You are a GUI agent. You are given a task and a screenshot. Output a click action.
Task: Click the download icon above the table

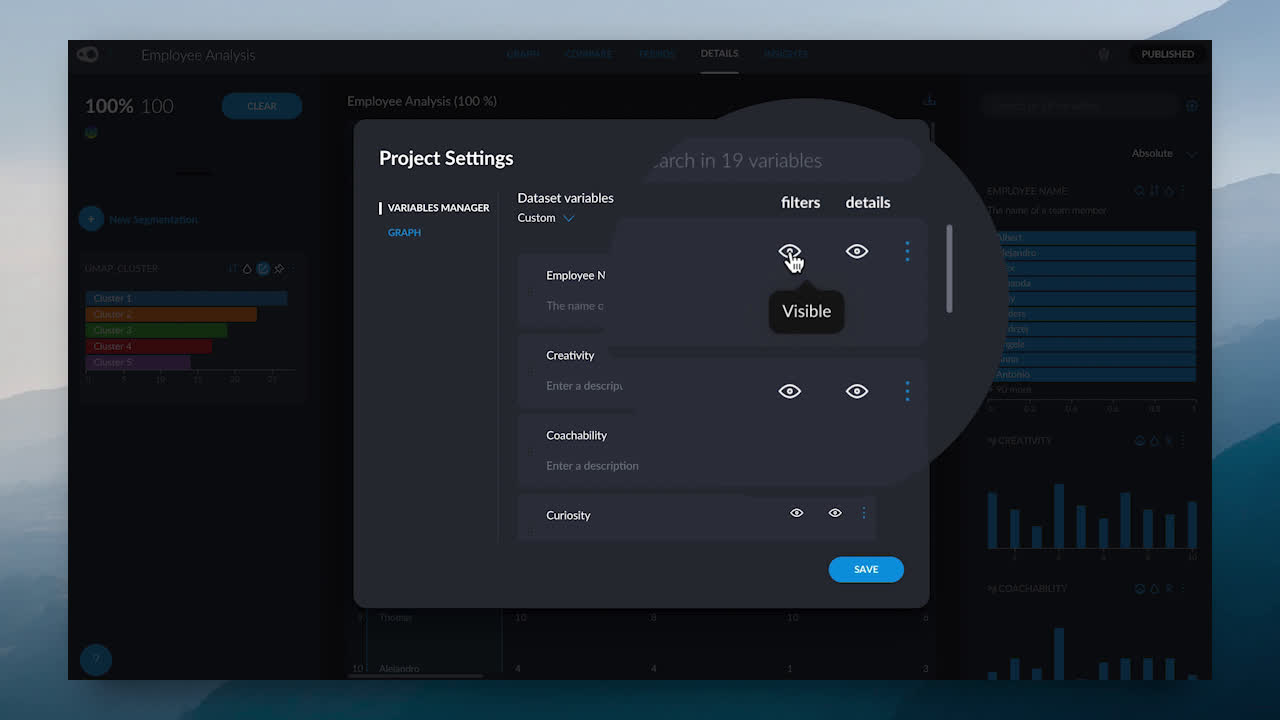pos(929,100)
